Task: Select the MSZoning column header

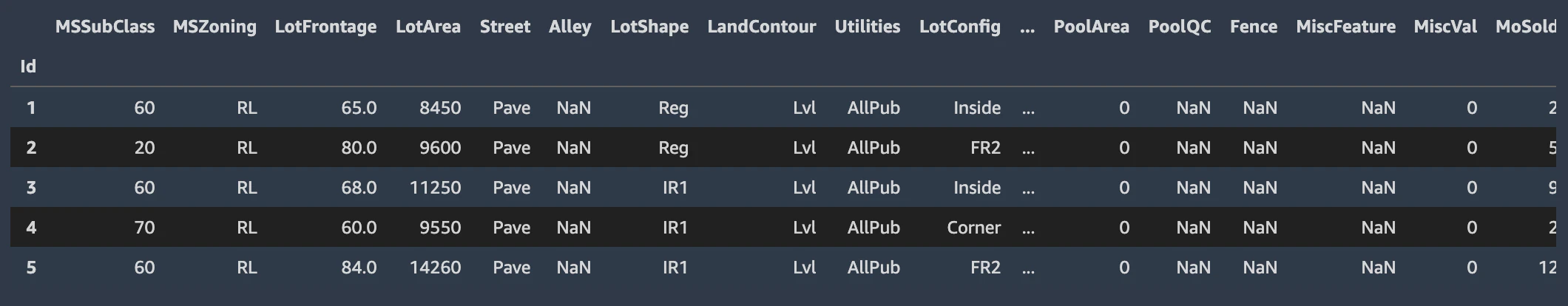Action: [x=214, y=27]
